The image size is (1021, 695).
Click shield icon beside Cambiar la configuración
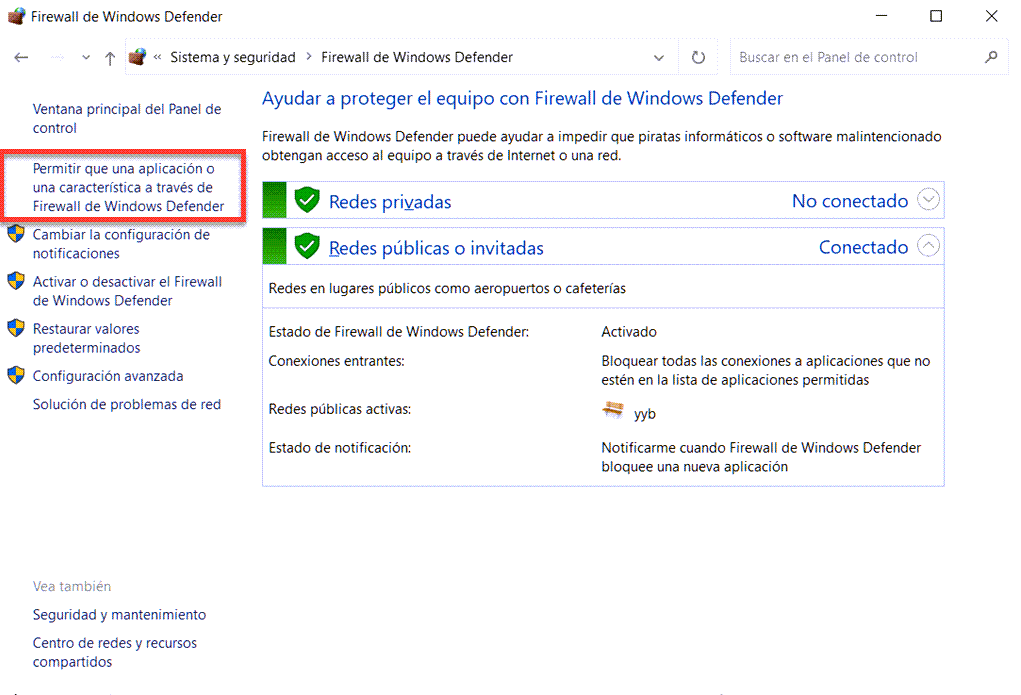16,234
